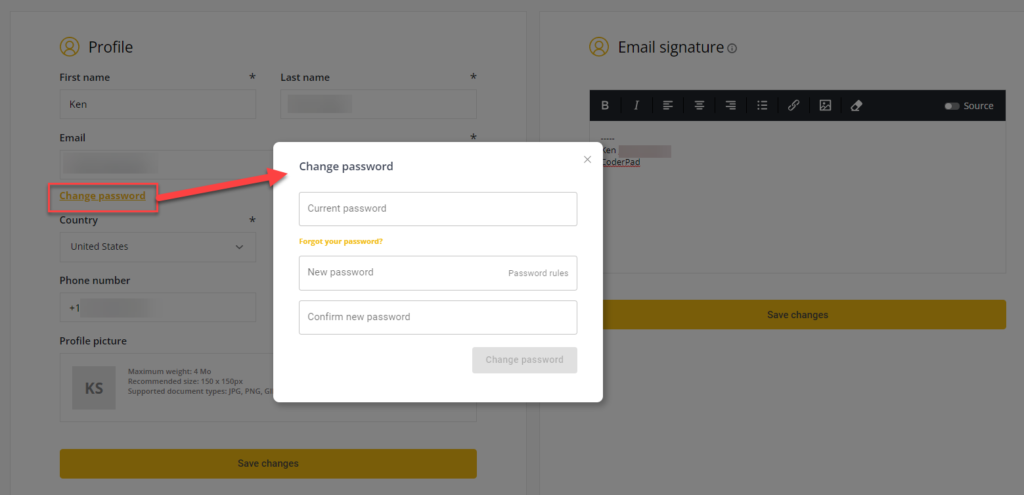The height and width of the screenshot is (495, 1024).
Task: Clear formatting with the eraser icon
Action: [x=856, y=106]
